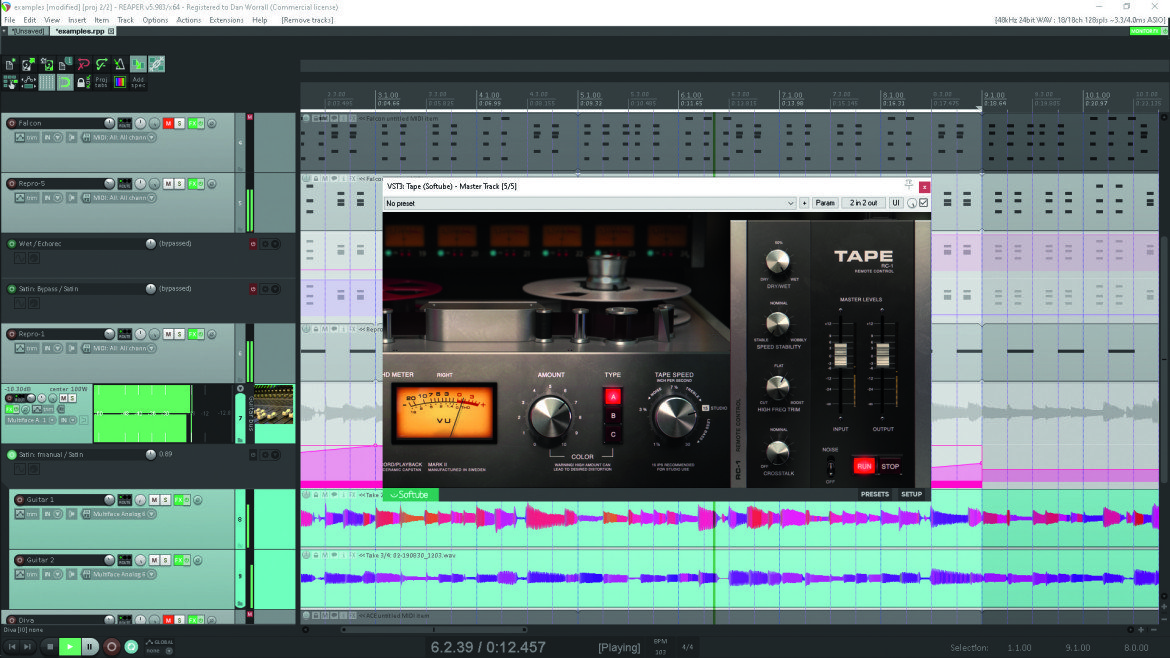Open the Track menu
This screenshot has width=1170, height=658.
click(125, 20)
